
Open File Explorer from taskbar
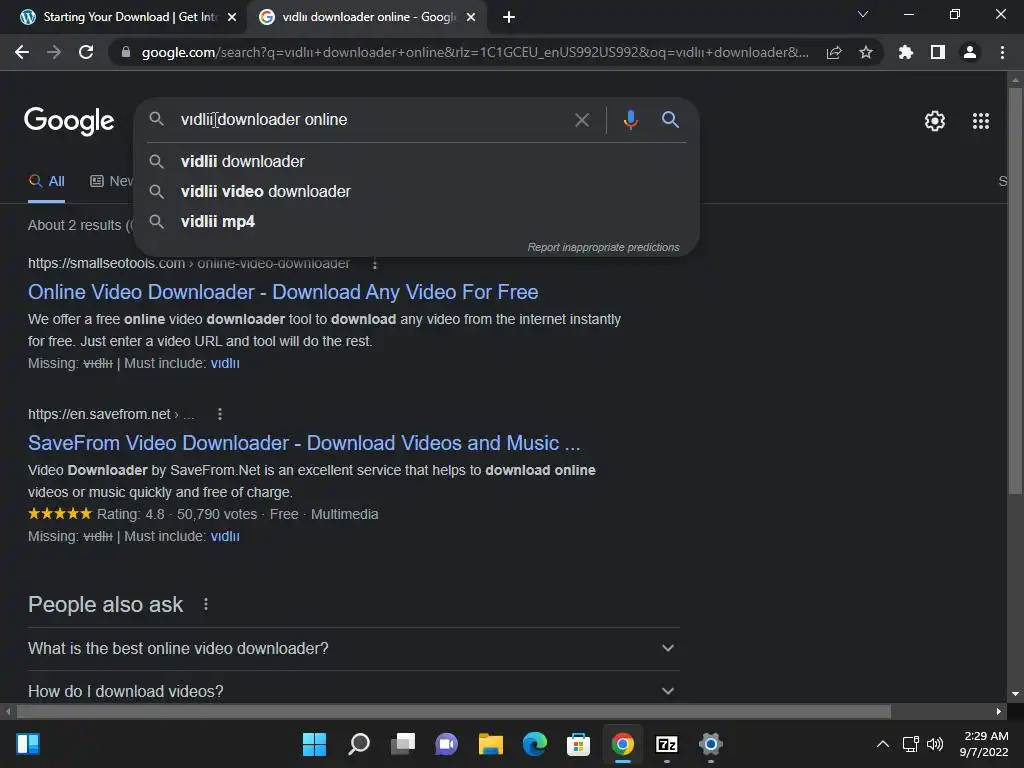pos(490,744)
